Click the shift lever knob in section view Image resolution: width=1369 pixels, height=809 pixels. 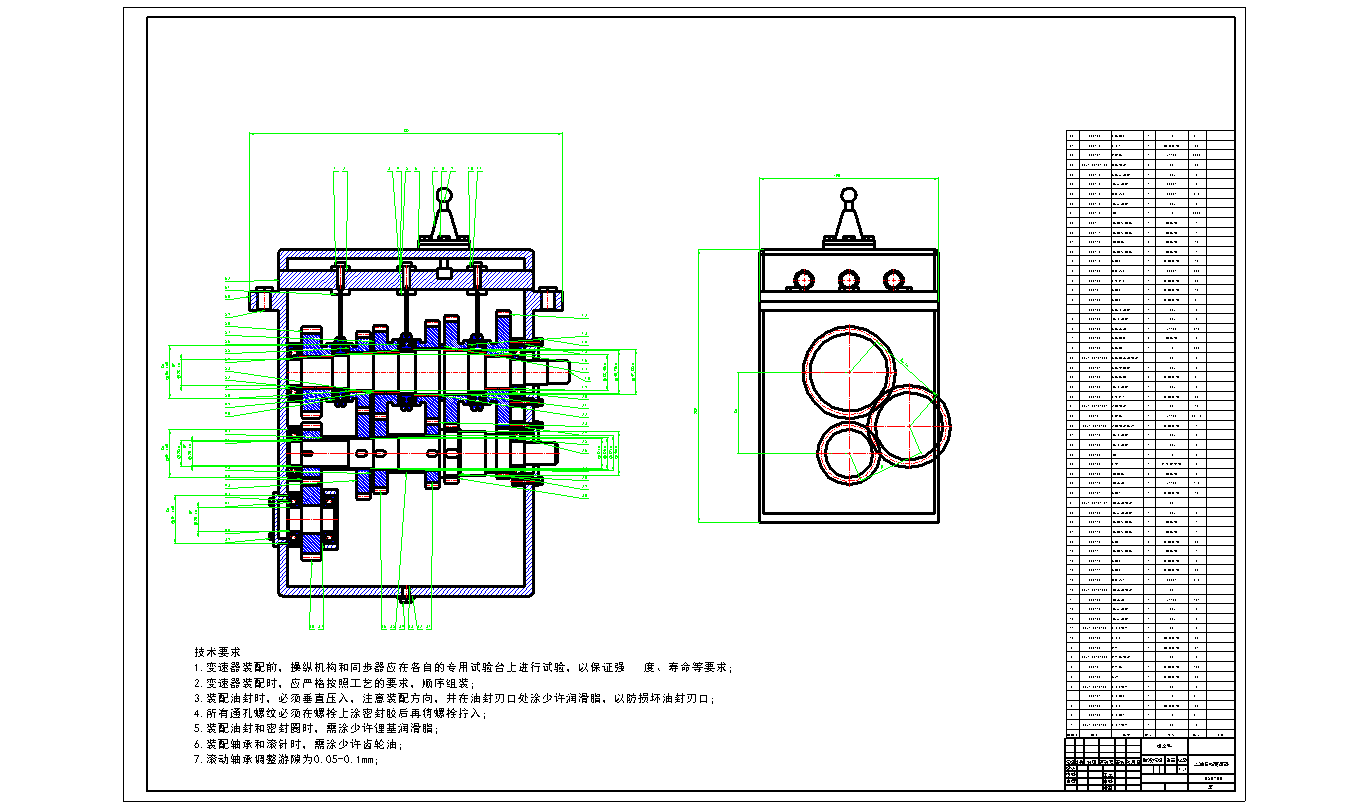point(445,194)
